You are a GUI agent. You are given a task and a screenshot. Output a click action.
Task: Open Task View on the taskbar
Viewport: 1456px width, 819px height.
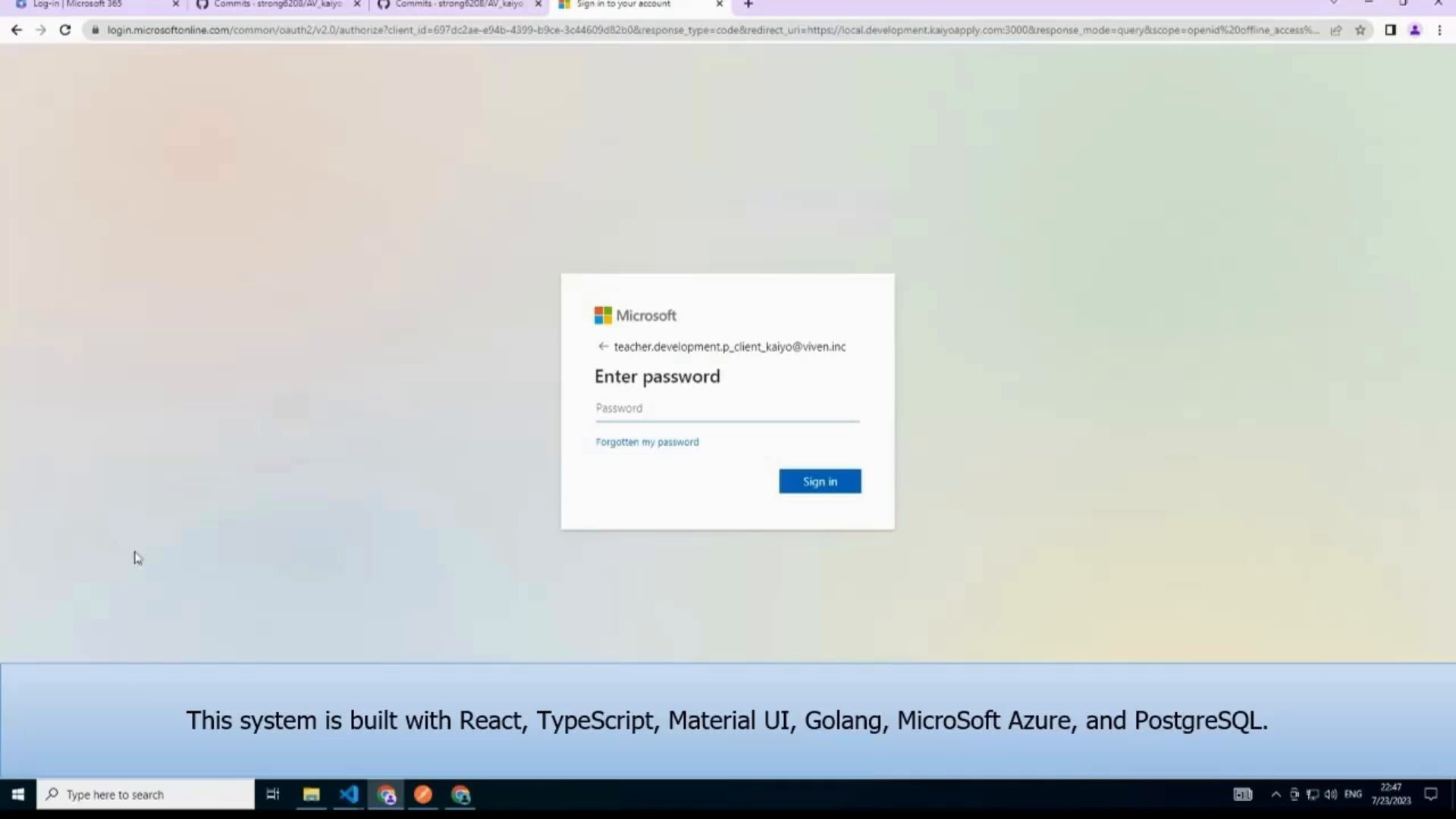tap(273, 795)
